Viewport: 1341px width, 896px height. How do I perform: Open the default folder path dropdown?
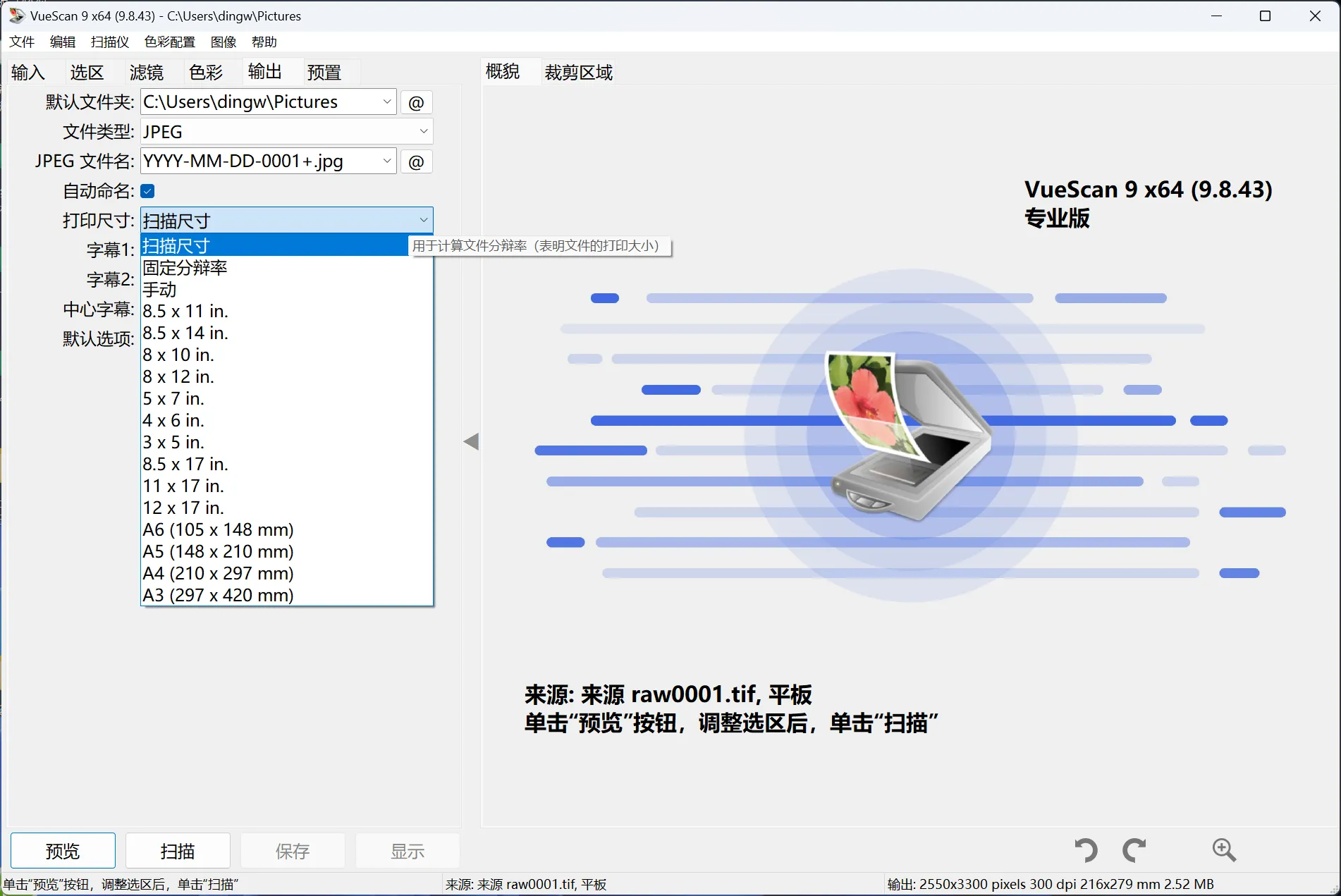pos(386,102)
